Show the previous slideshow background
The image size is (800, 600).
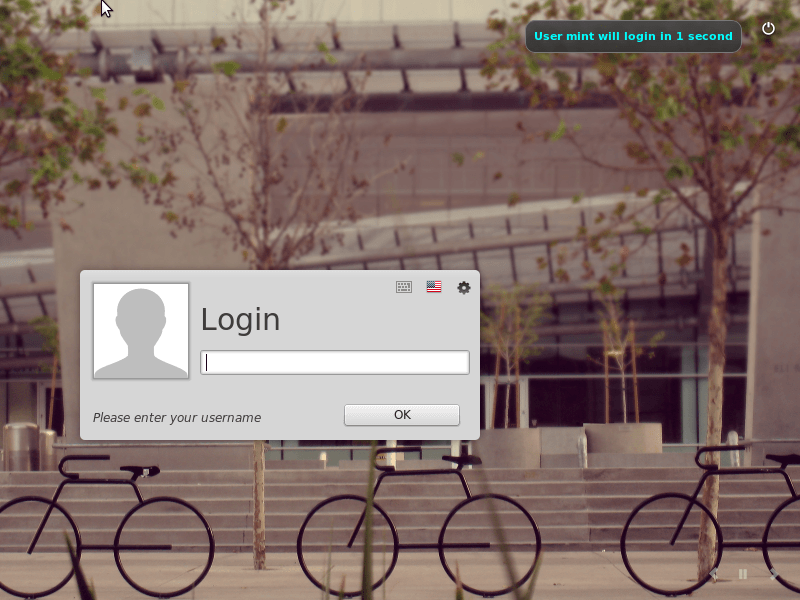(713, 574)
